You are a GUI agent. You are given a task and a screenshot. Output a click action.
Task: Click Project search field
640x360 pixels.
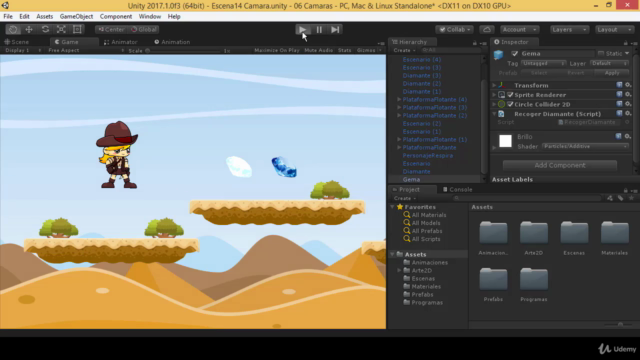coord(527,198)
